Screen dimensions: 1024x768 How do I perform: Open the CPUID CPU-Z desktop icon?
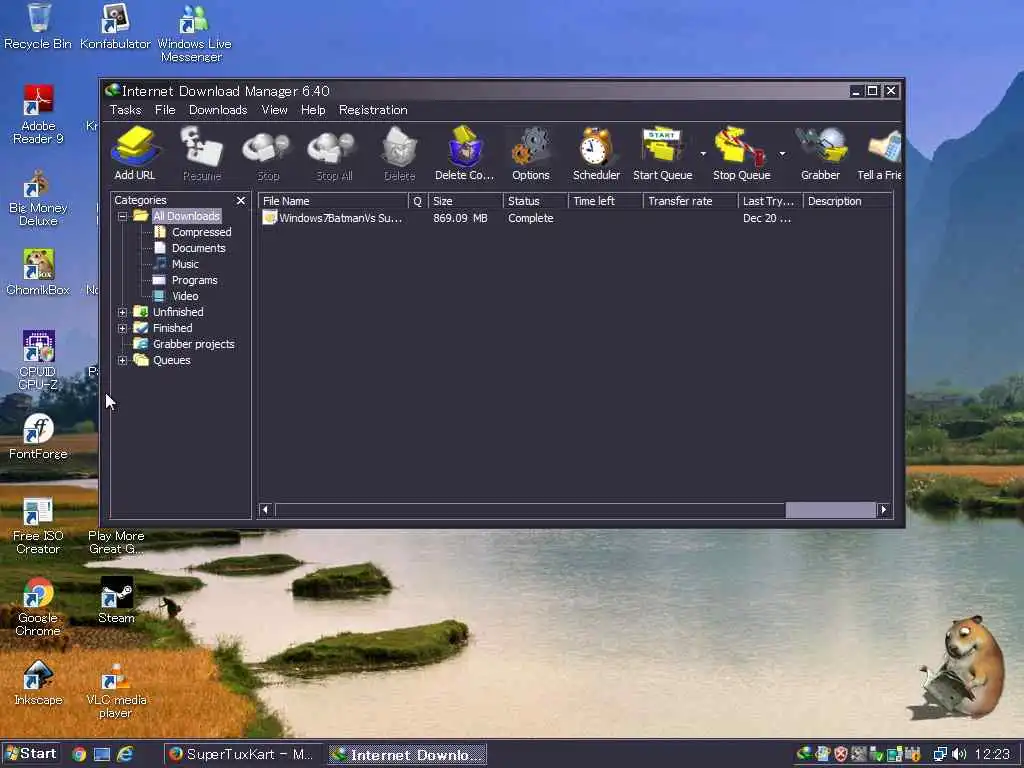click(x=38, y=360)
